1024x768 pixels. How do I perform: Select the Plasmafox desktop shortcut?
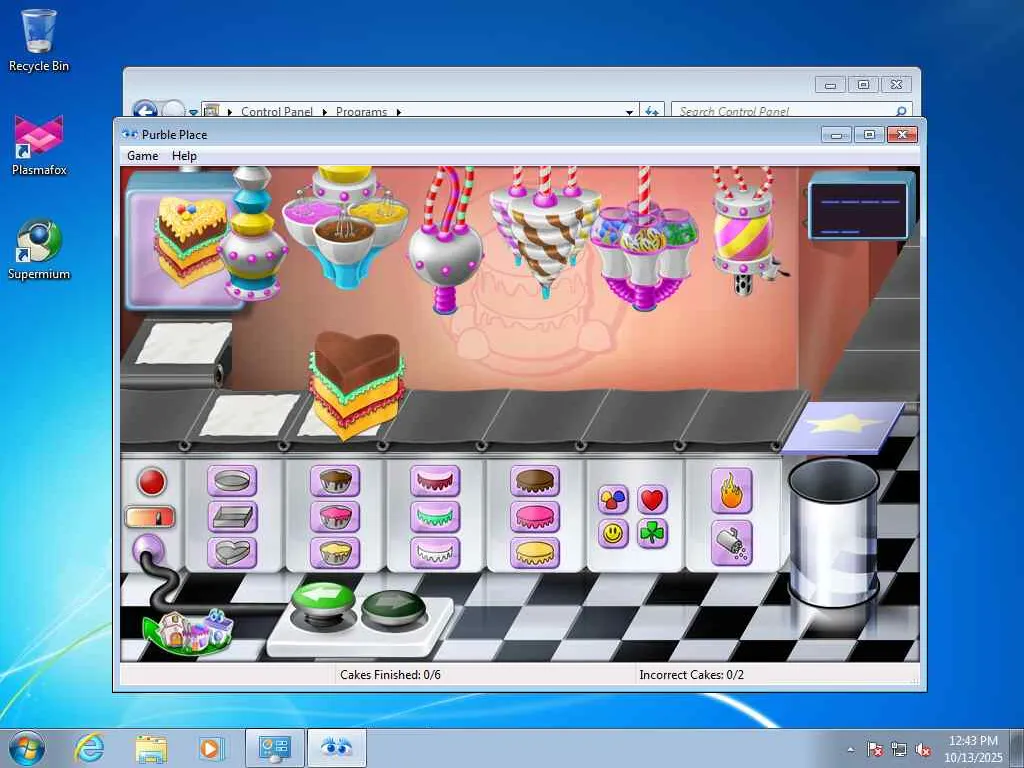[39, 146]
